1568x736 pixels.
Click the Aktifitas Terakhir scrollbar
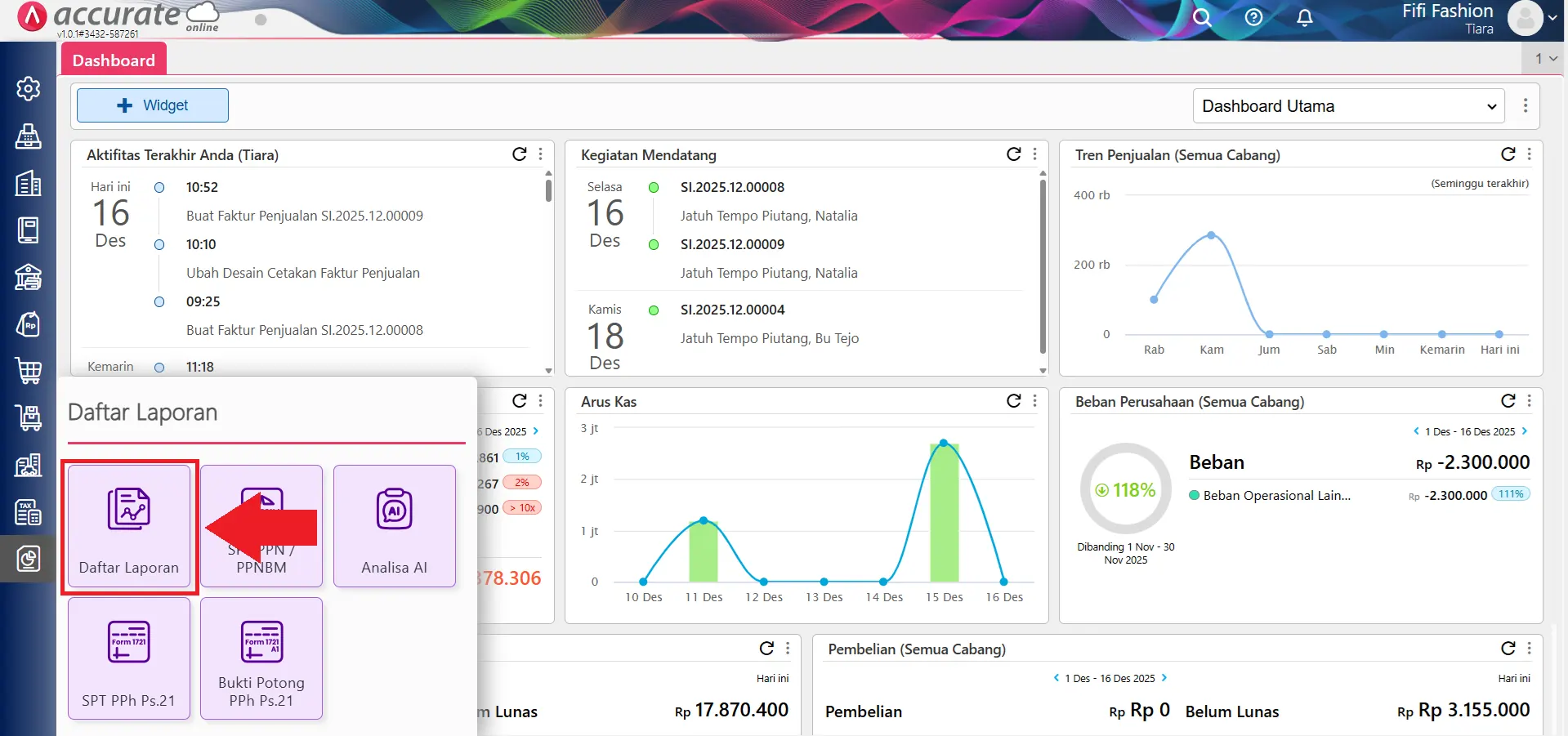(548, 191)
